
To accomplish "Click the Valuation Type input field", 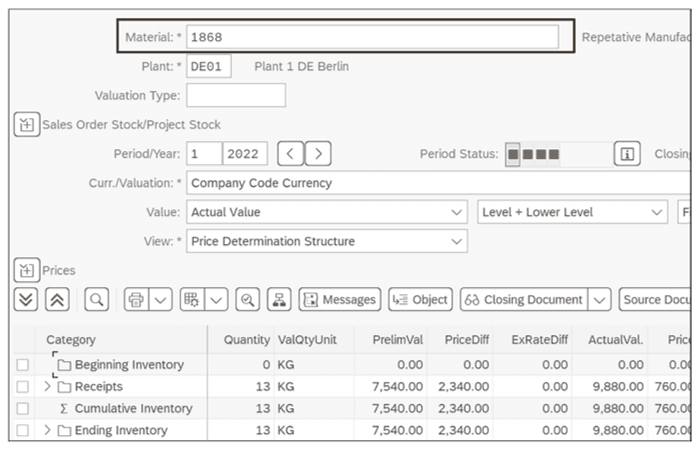I will [236, 95].
